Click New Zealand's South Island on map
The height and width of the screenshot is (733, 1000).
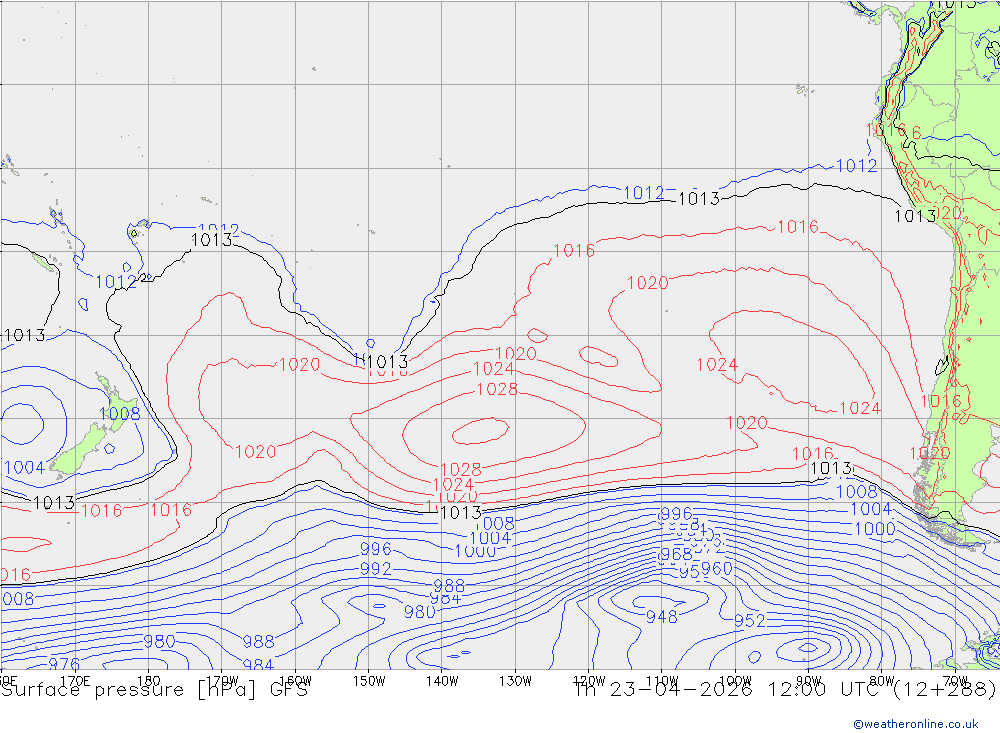(x=80, y=450)
